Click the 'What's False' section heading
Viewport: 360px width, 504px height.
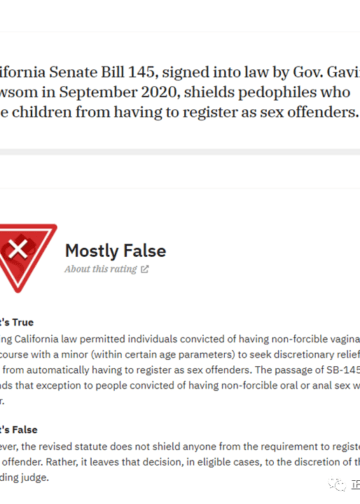pyautogui.click(x=19, y=430)
